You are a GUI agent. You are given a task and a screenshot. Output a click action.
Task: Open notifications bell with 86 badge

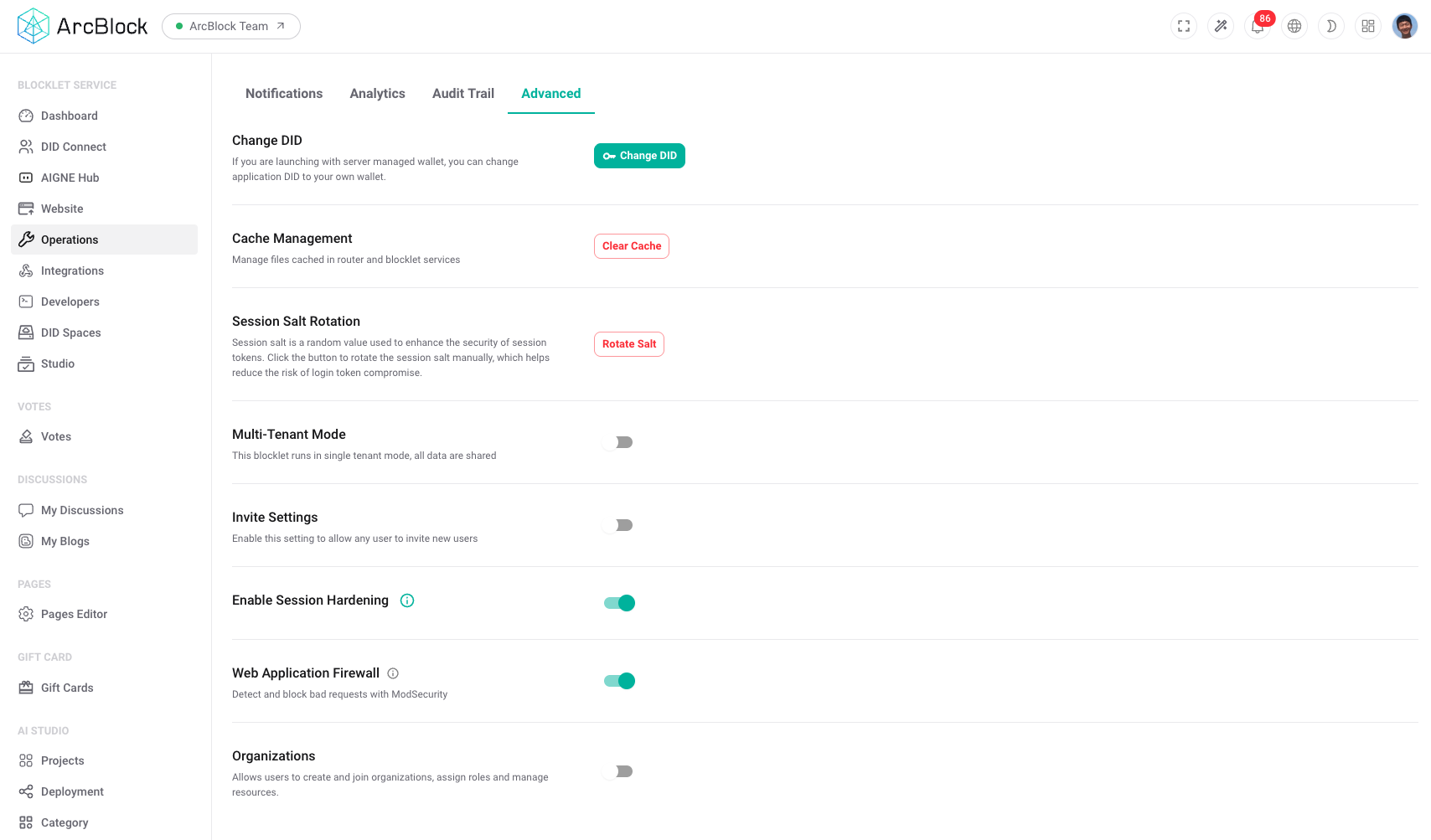[1258, 26]
